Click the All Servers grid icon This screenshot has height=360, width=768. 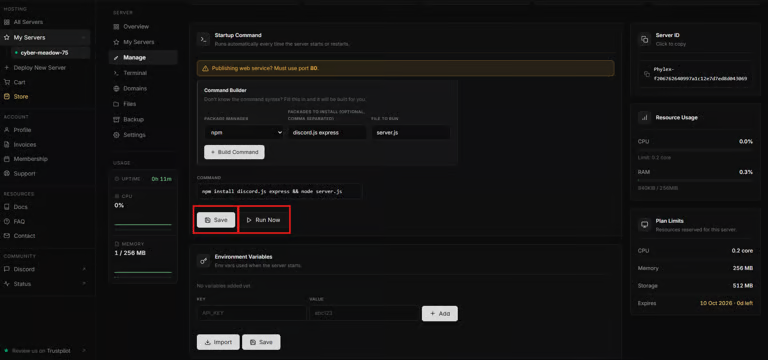tap(6, 22)
